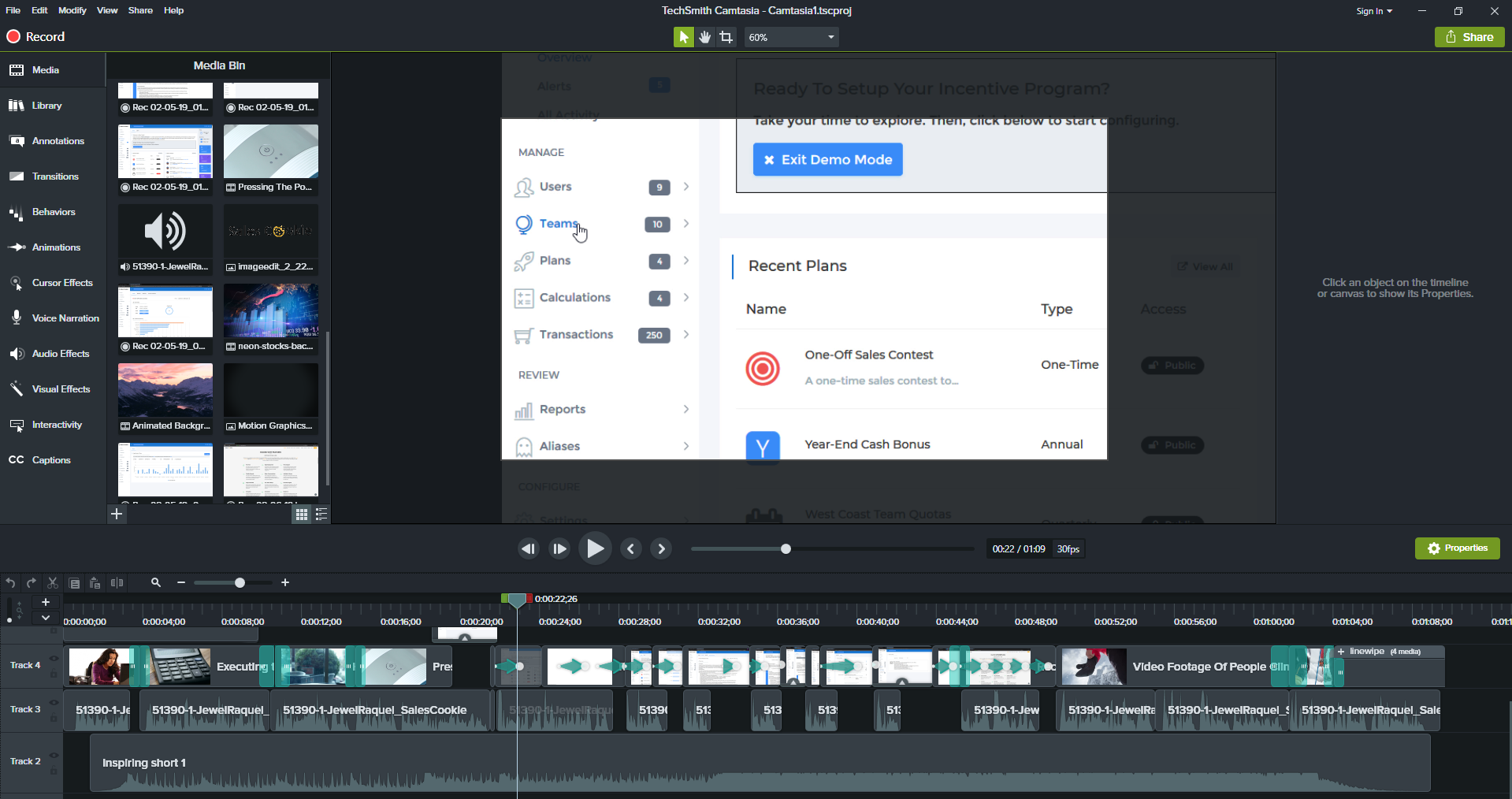This screenshot has width=1512, height=799.
Task: Open the canvas zoom 60% dropdown
Action: pos(791,37)
